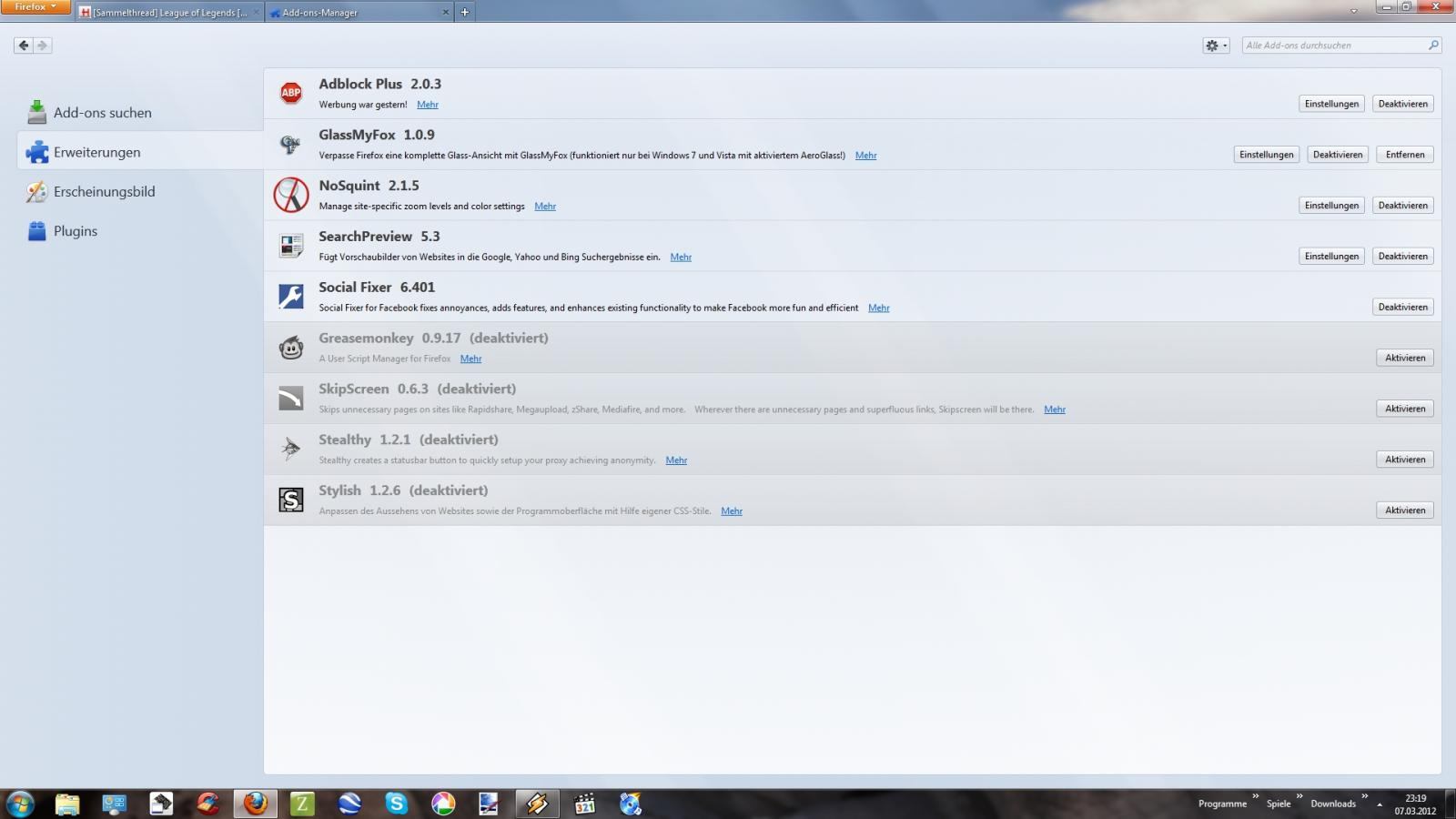This screenshot has height=819, width=1456.
Task: Open NoSquint Einstellungen
Action: [1331, 206]
